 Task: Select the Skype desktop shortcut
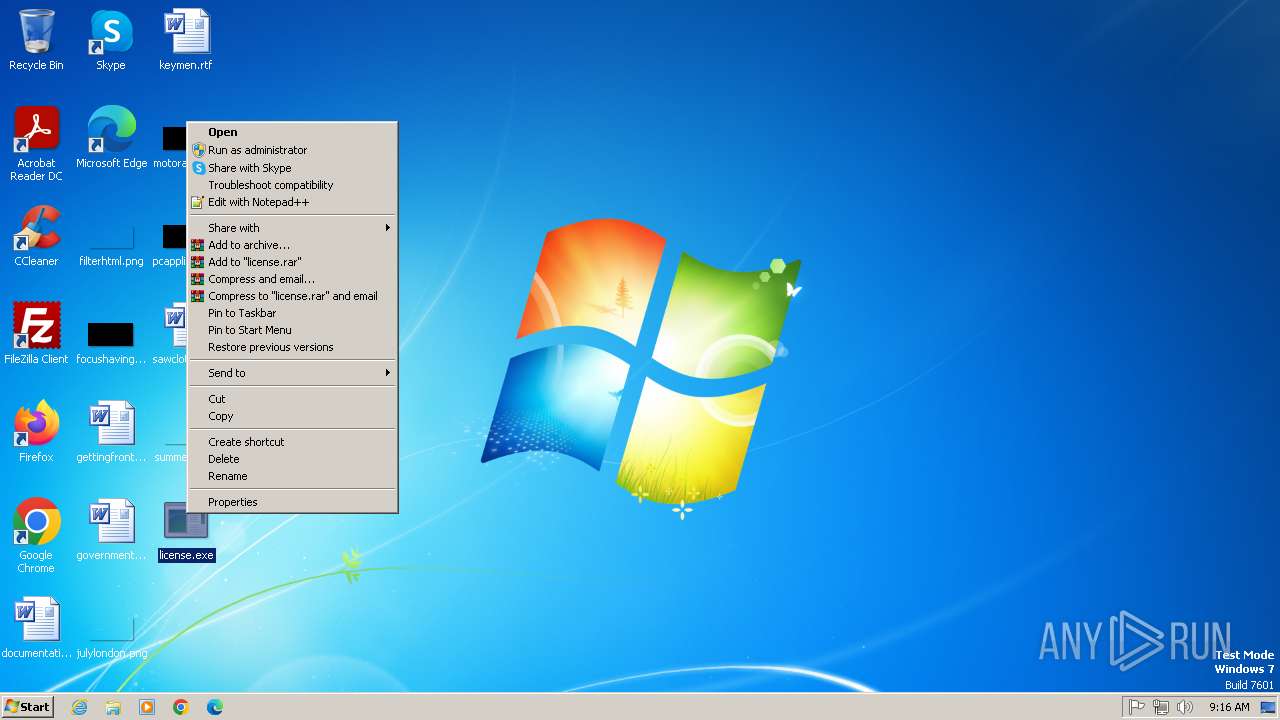tap(110, 40)
